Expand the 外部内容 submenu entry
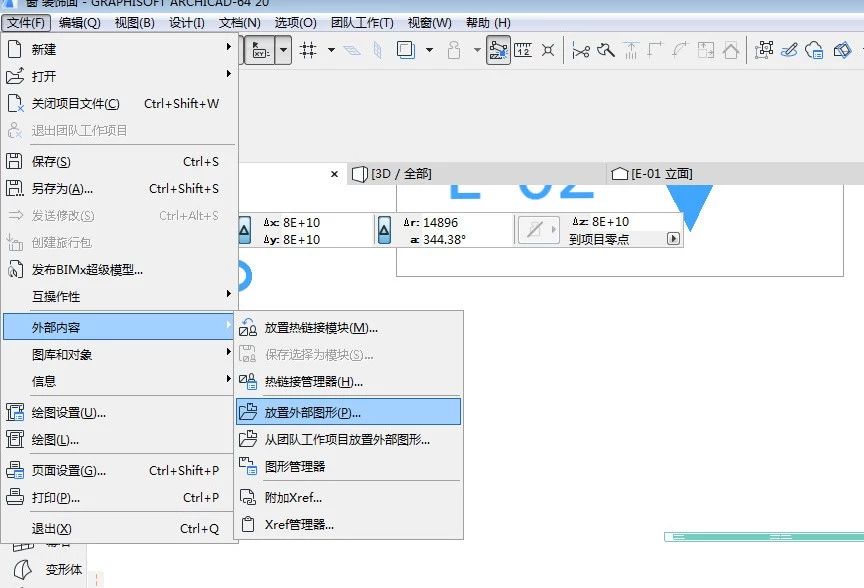Screen dimensions: 864x588 (118, 327)
